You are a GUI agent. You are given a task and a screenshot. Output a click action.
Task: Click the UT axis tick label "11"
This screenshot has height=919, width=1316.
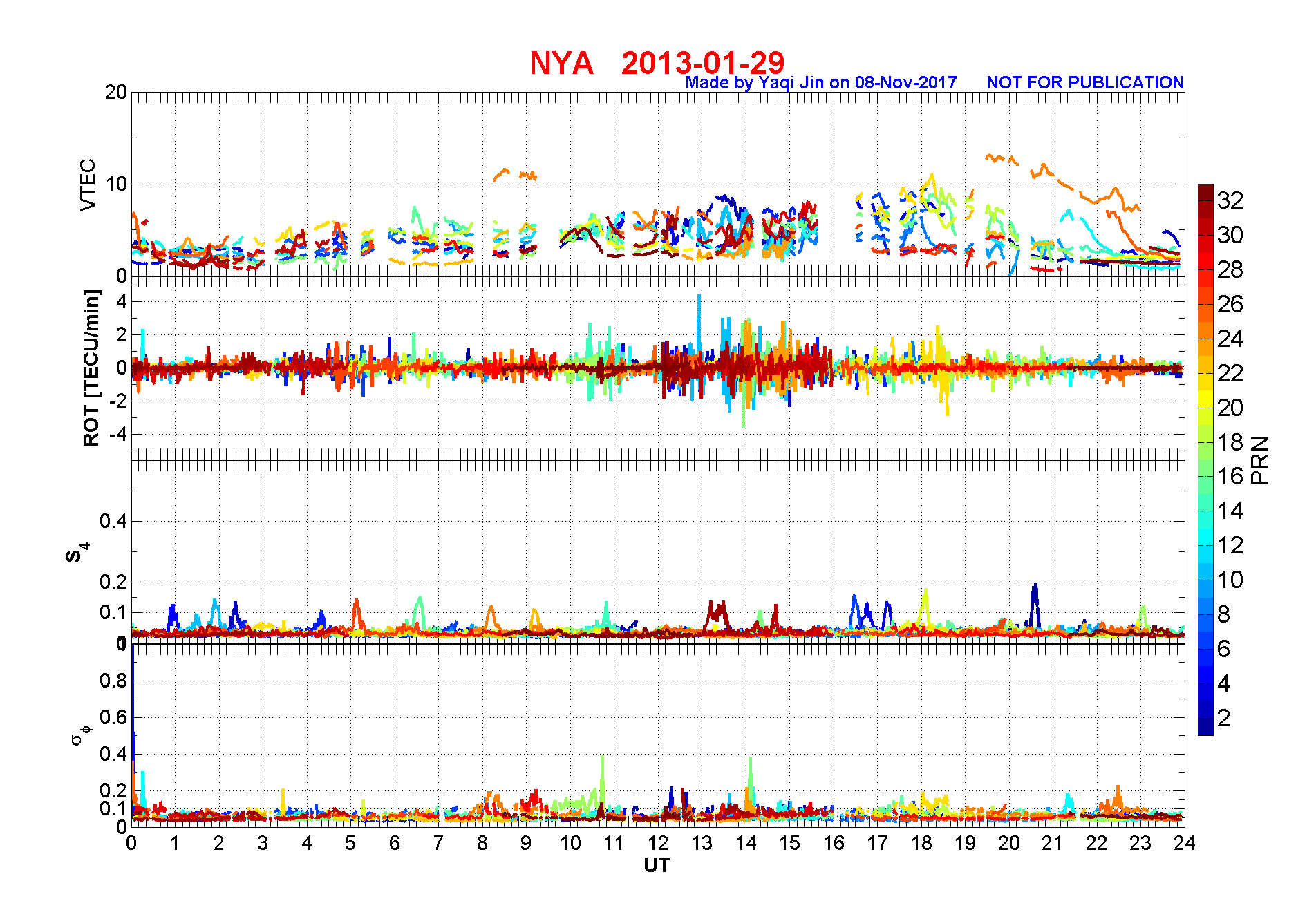click(614, 843)
